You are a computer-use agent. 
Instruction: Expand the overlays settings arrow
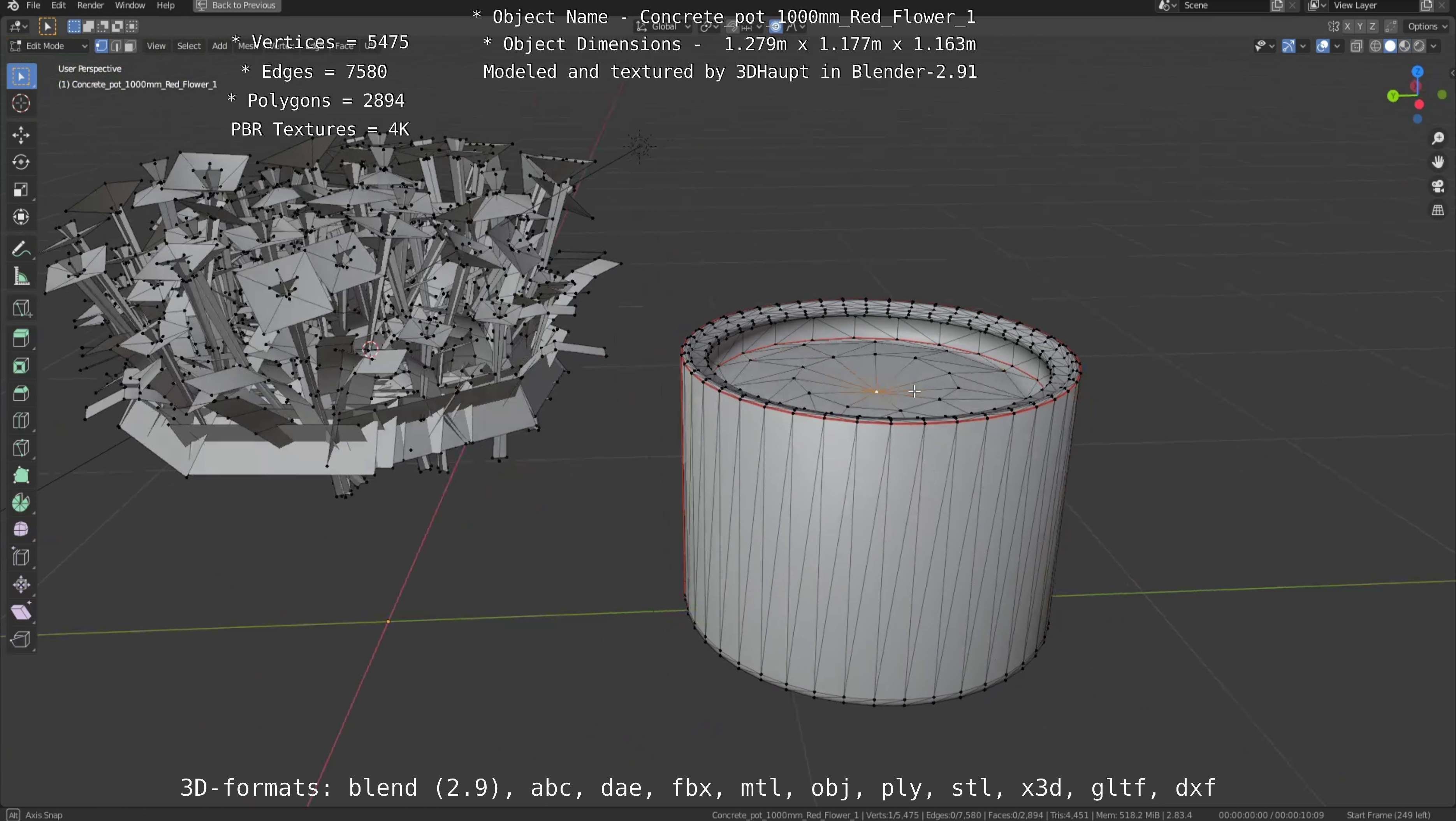pyautogui.click(x=1337, y=46)
